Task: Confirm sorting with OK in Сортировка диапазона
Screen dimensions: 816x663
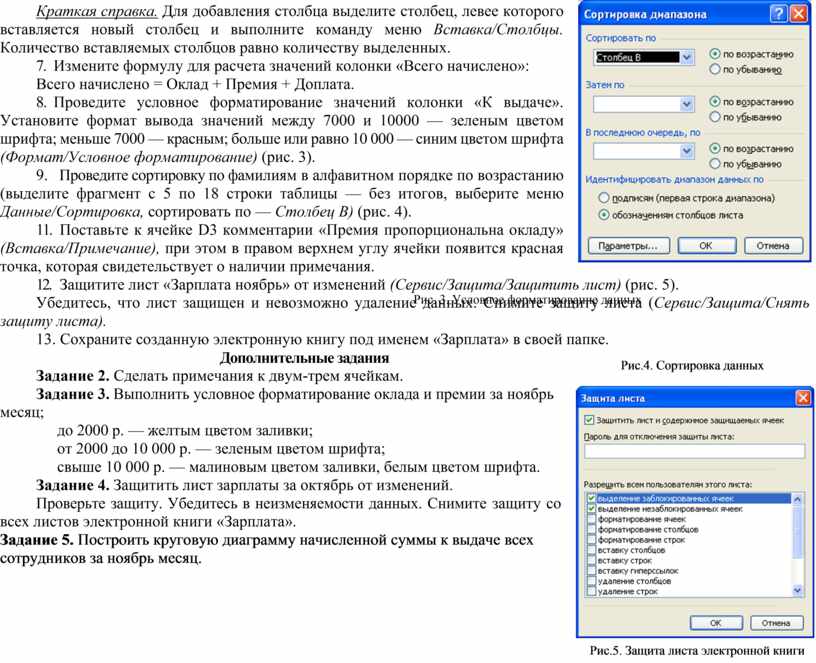Action: point(707,246)
